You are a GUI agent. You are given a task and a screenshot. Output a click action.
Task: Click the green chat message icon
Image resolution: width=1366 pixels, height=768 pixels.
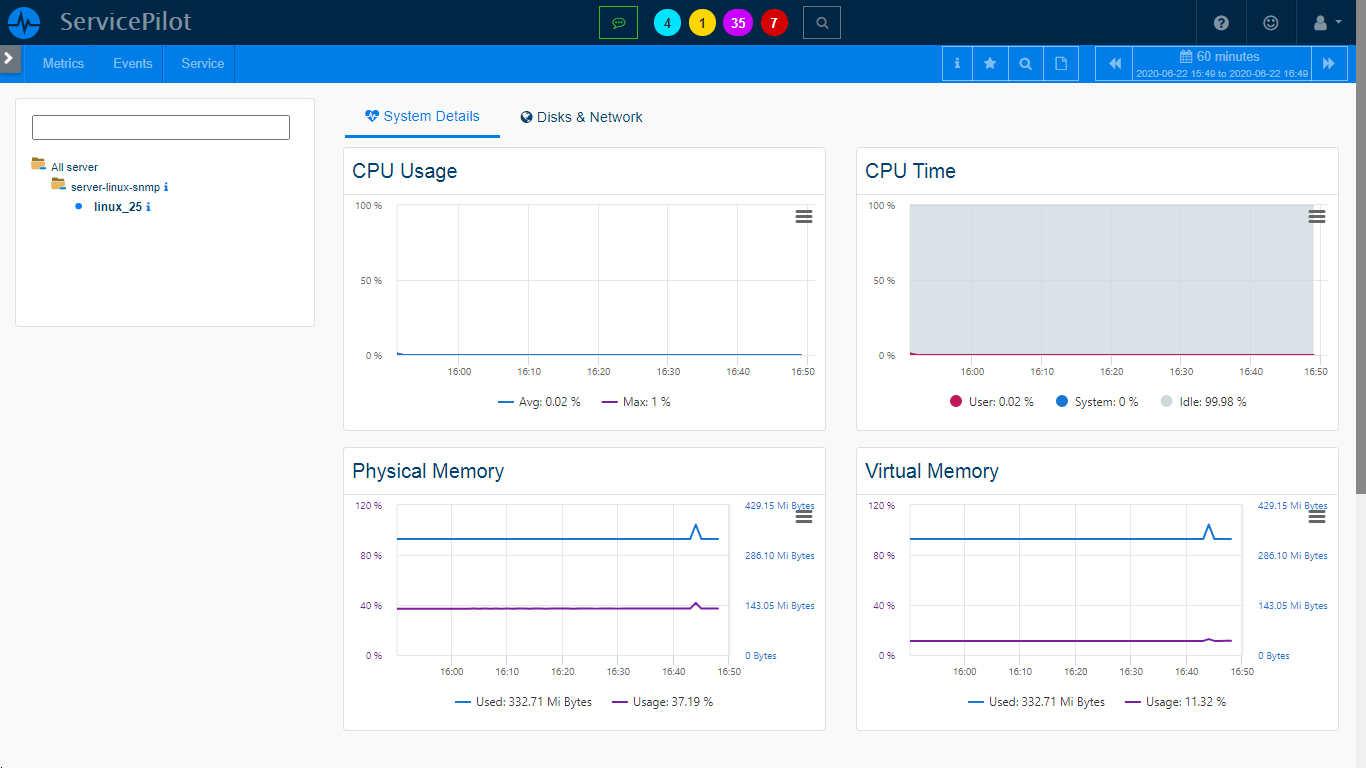[x=618, y=22]
